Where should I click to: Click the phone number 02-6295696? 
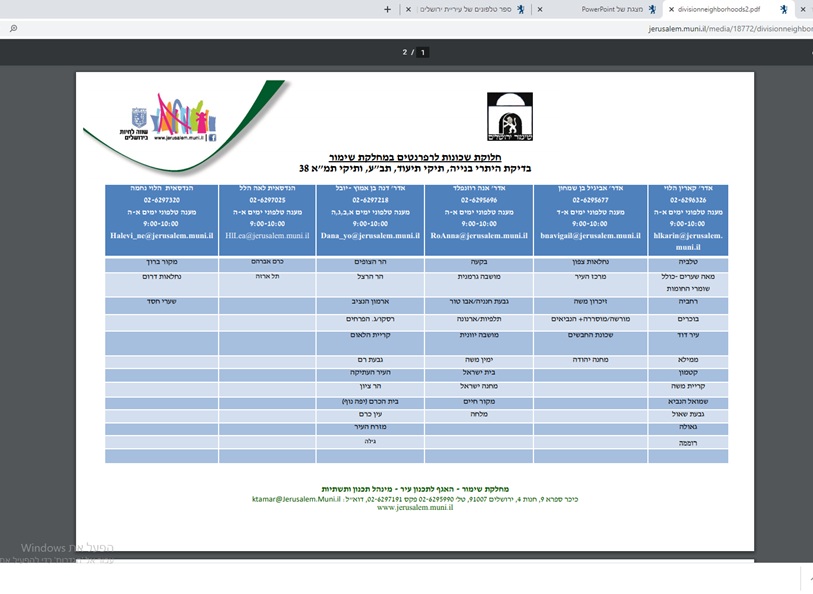(x=479, y=200)
